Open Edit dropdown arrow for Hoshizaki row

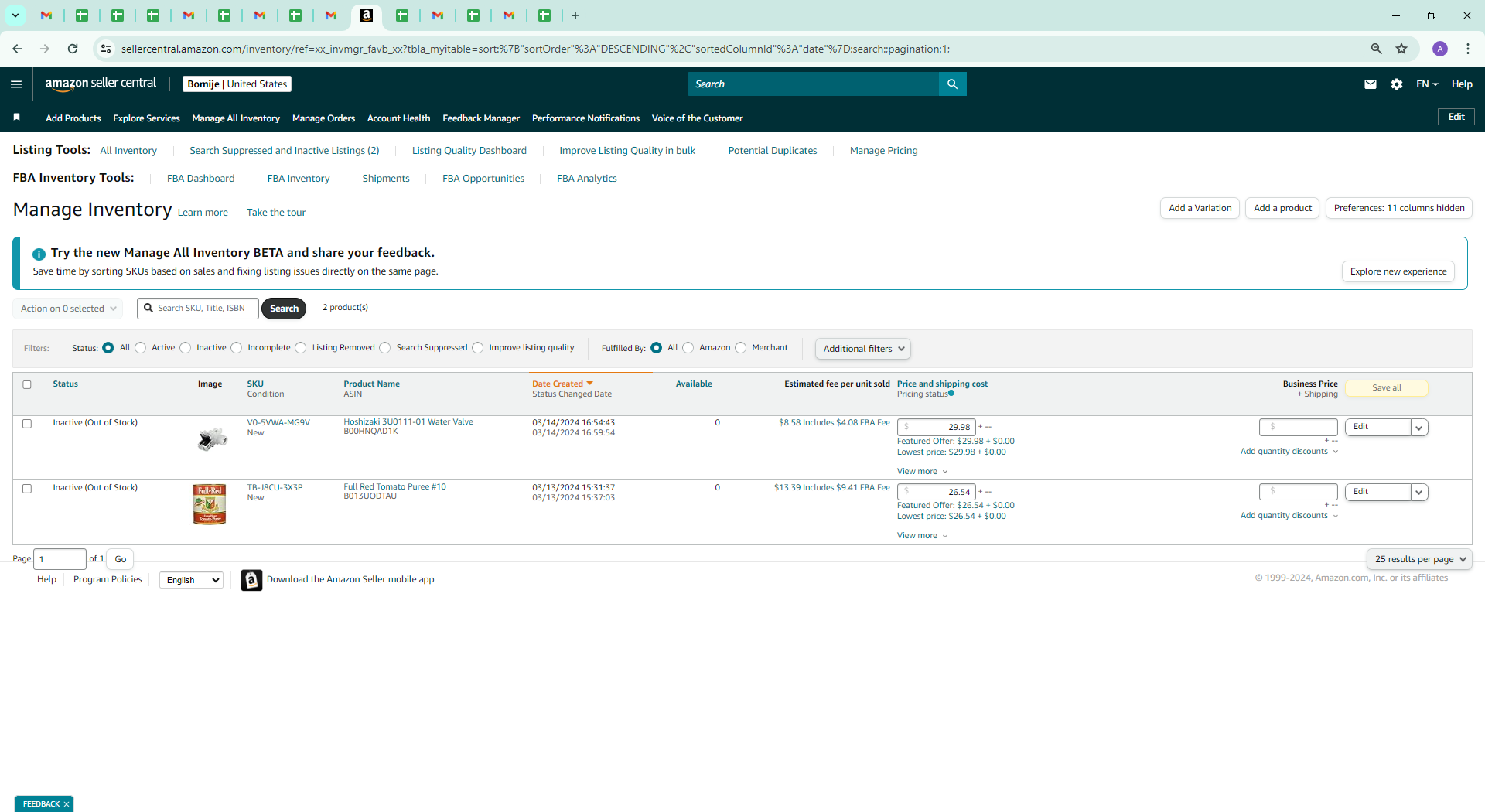pos(1419,428)
